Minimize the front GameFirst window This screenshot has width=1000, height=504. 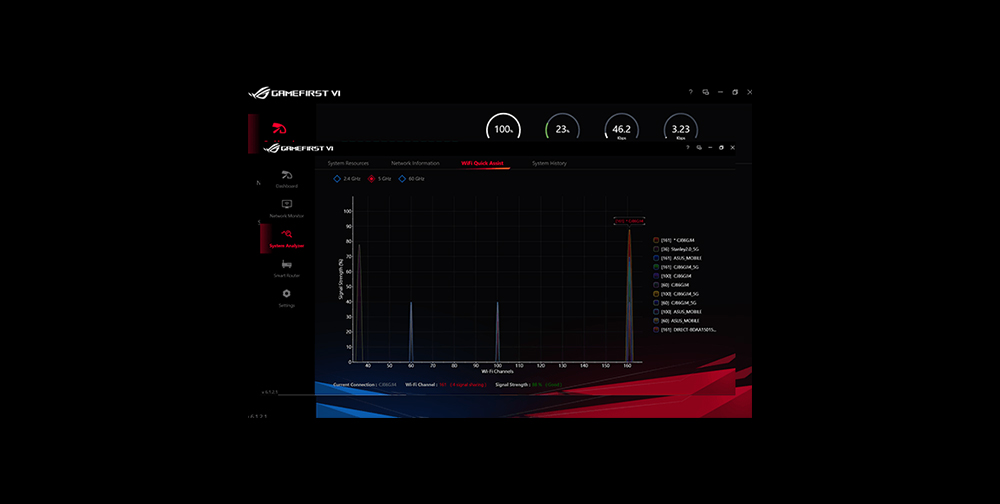click(710, 147)
